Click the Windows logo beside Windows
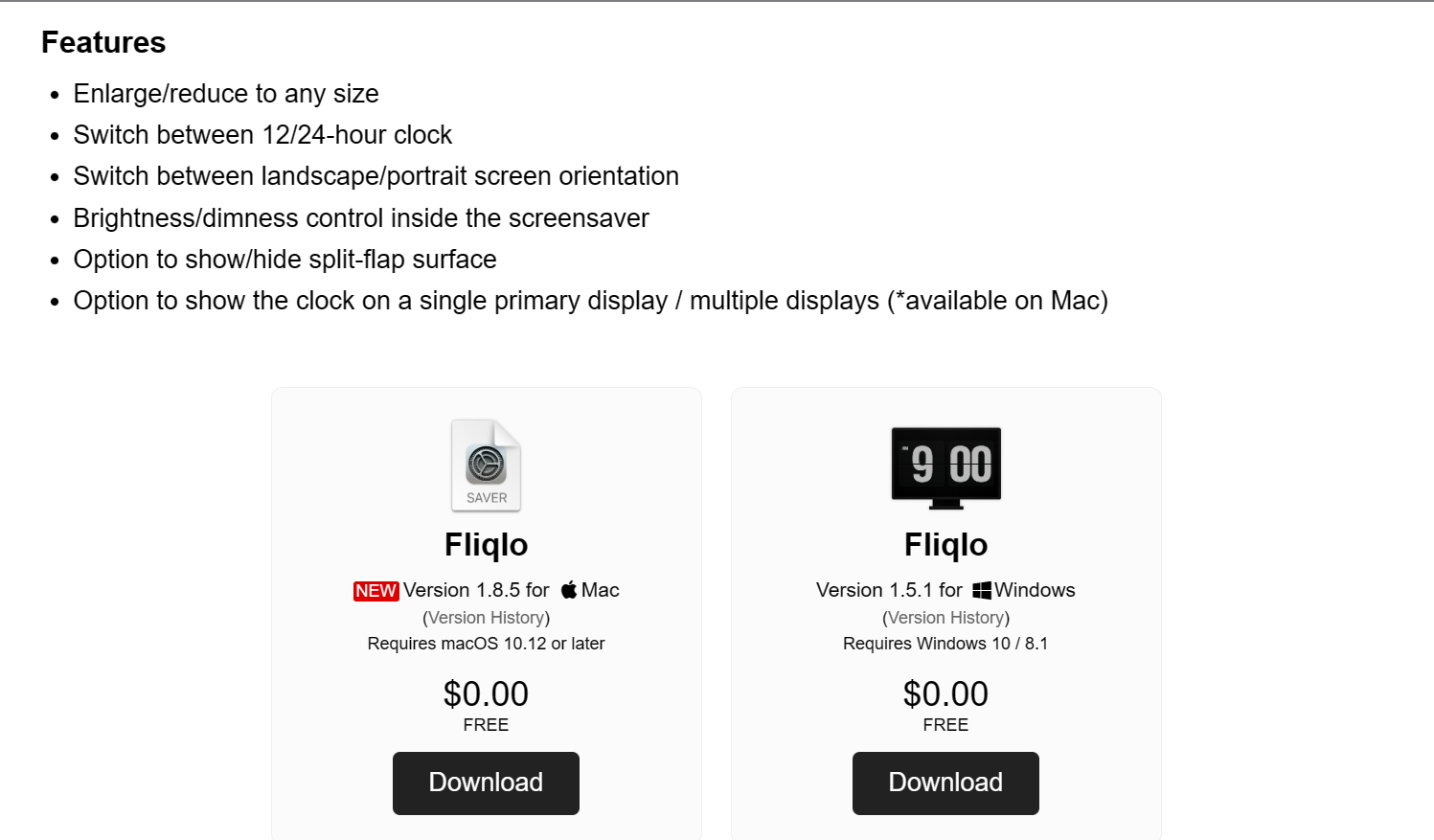The image size is (1434, 840). click(981, 590)
